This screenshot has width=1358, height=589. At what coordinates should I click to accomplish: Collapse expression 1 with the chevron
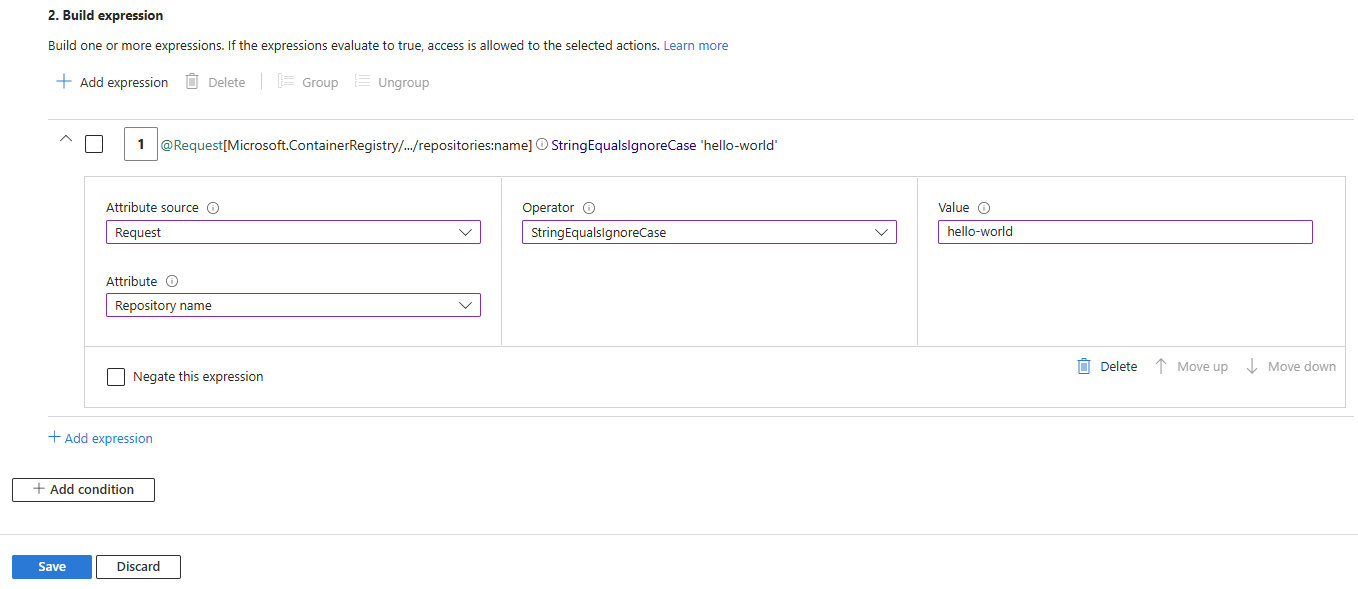pyautogui.click(x=66, y=140)
